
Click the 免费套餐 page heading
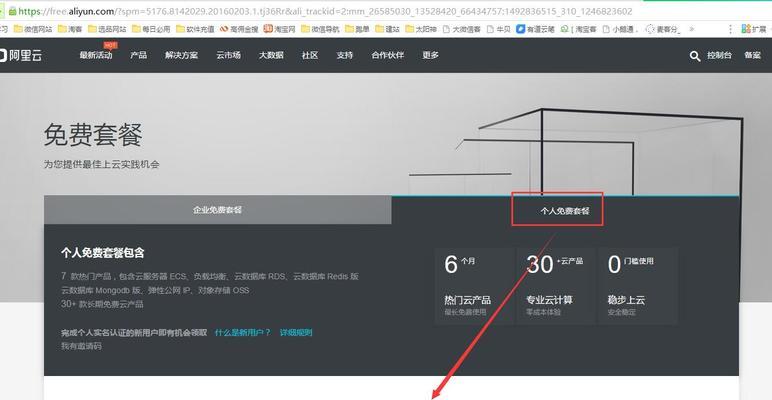(x=93, y=135)
